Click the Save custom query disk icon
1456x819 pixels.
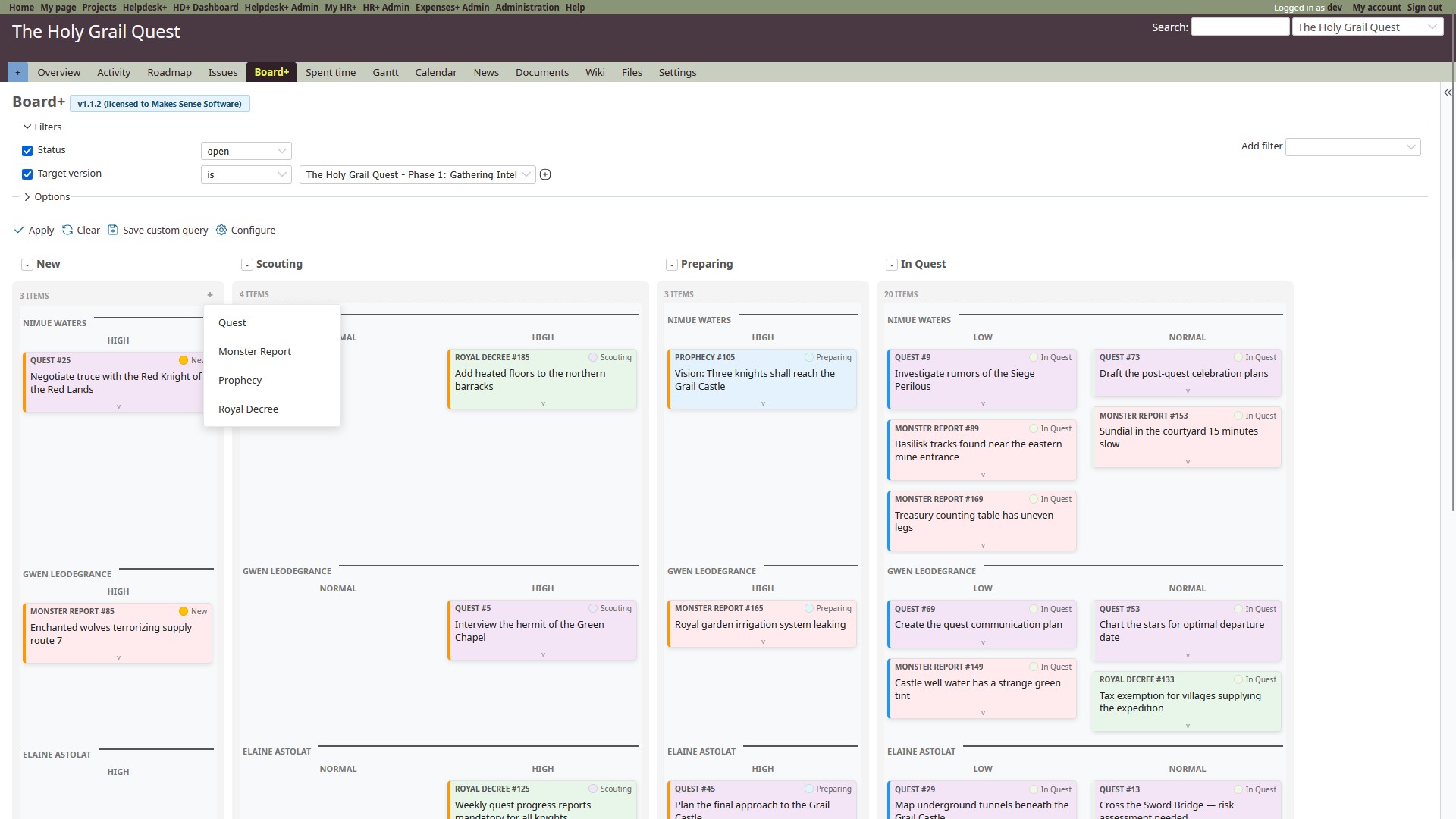tap(113, 231)
